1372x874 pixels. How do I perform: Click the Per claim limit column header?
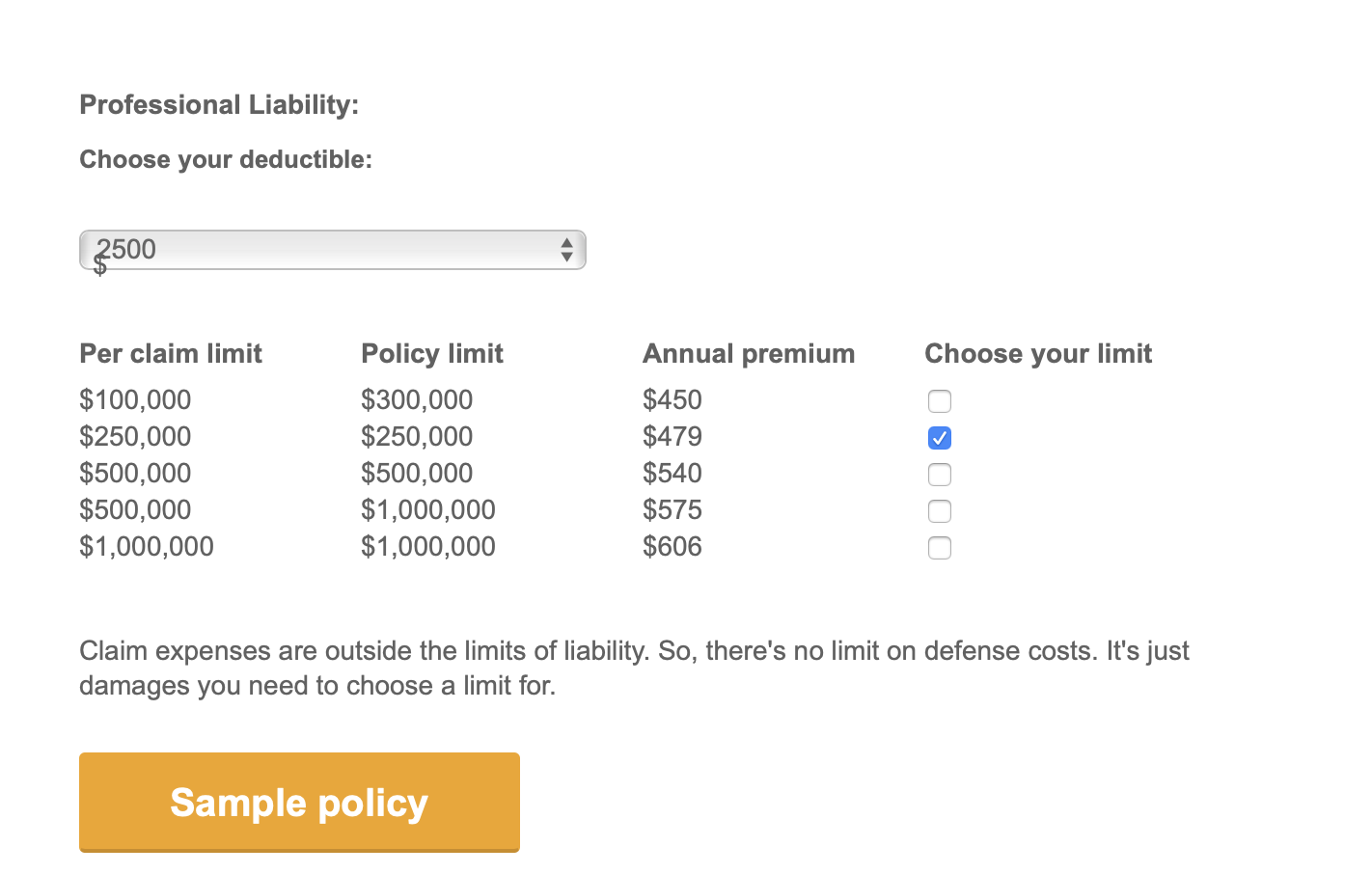[x=171, y=353]
